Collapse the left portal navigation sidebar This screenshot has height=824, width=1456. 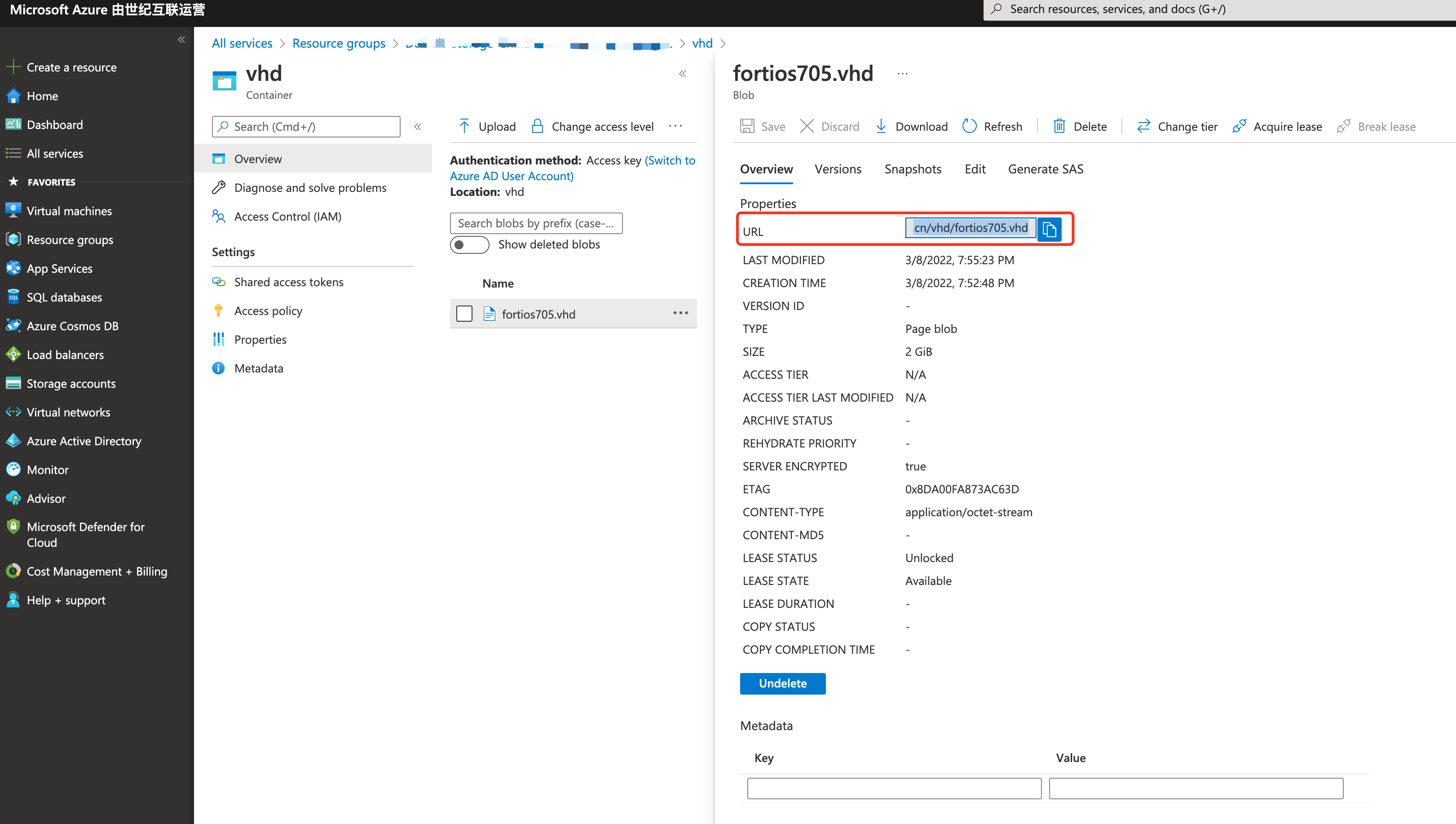coord(181,40)
